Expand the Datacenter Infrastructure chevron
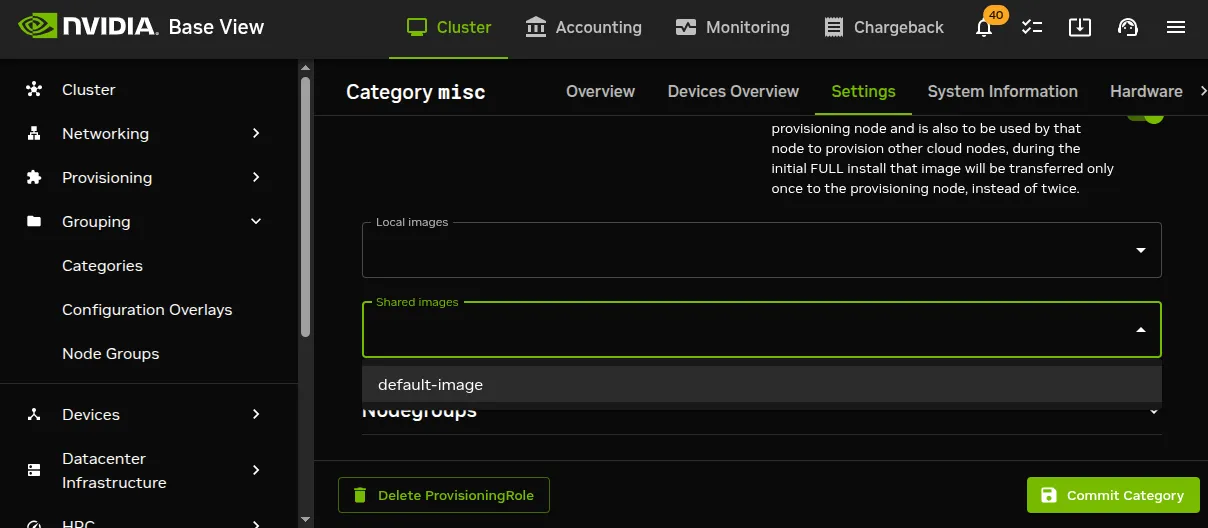1208x528 pixels. click(256, 470)
